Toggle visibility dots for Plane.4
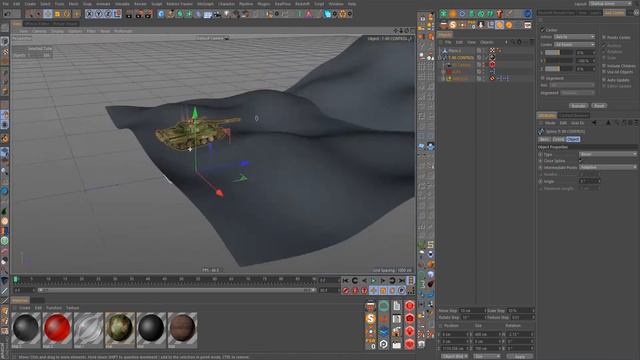This screenshot has width=640, height=360. [484, 51]
